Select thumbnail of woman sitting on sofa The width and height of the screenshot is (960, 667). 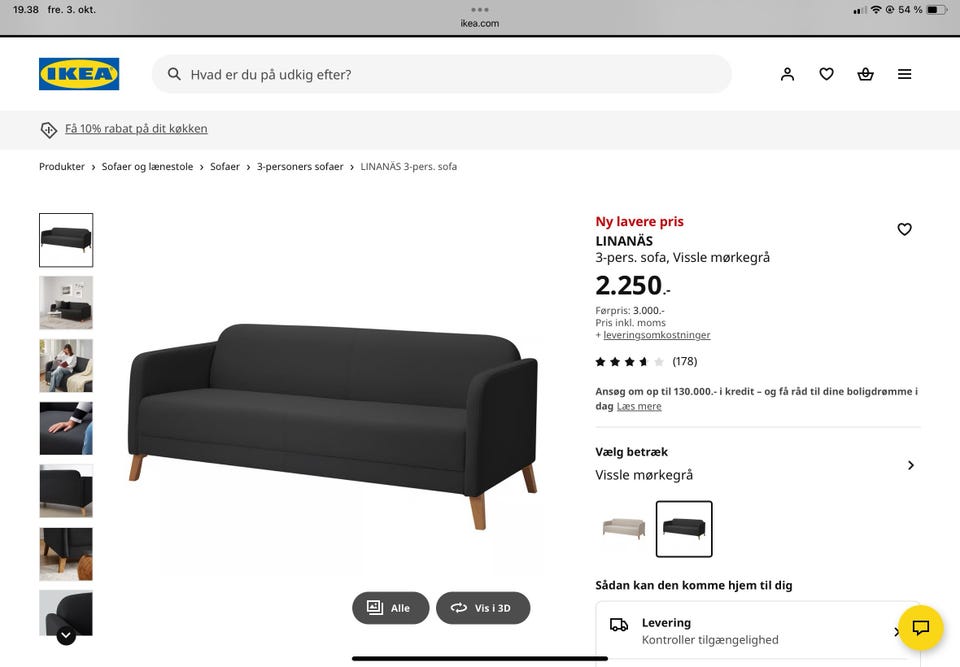(x=66, y=366)
